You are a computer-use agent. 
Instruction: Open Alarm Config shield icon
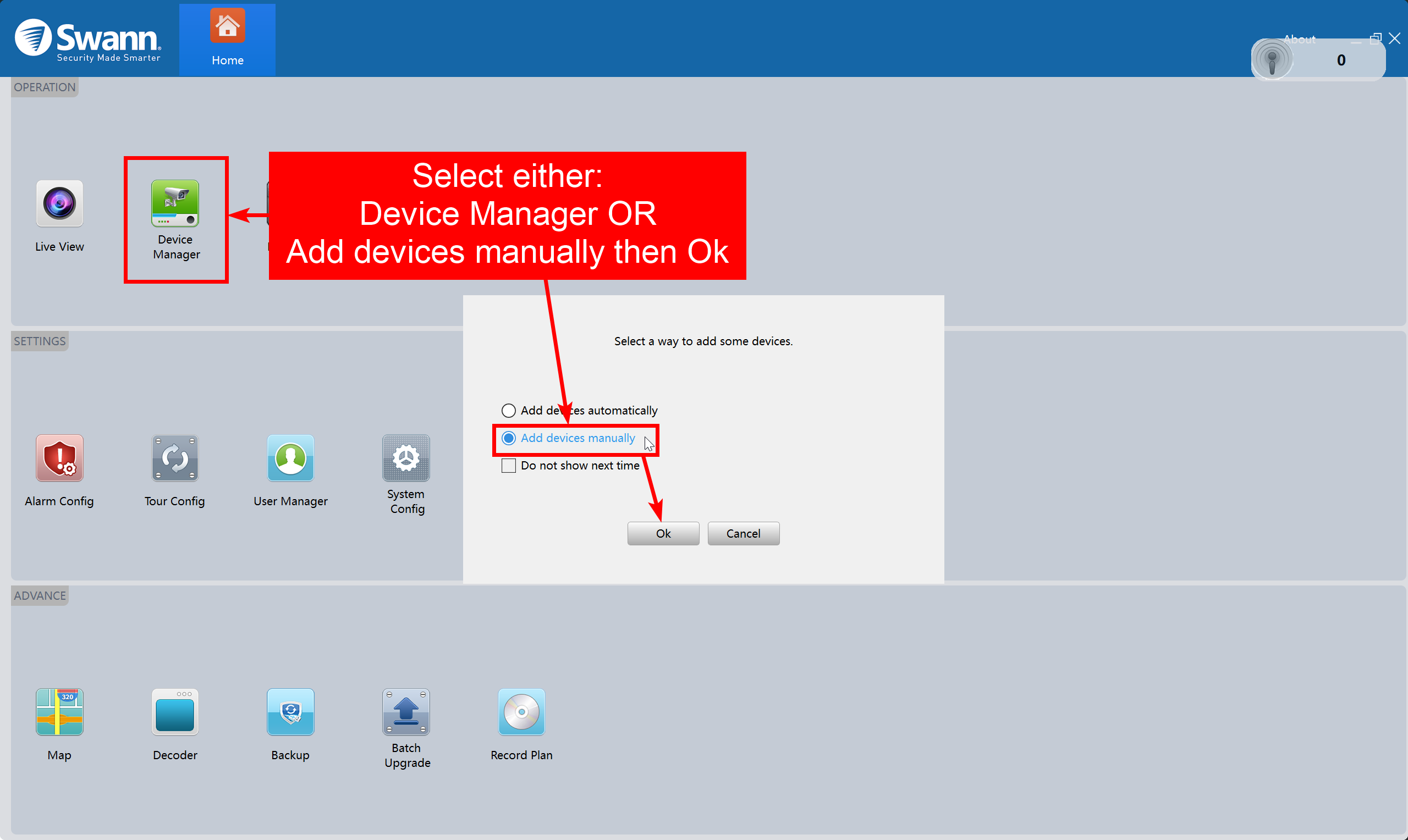point(59,458)
